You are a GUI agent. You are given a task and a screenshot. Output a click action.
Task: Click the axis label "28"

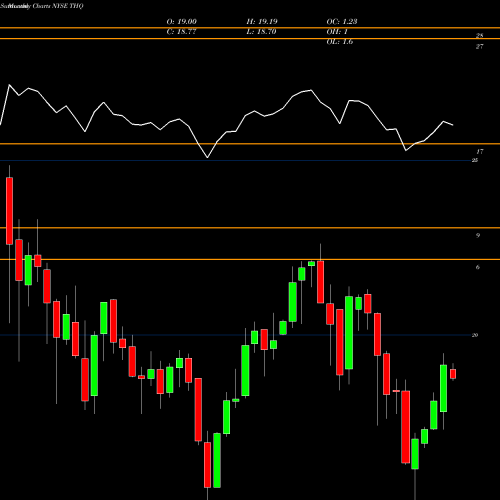coord(479,35)
